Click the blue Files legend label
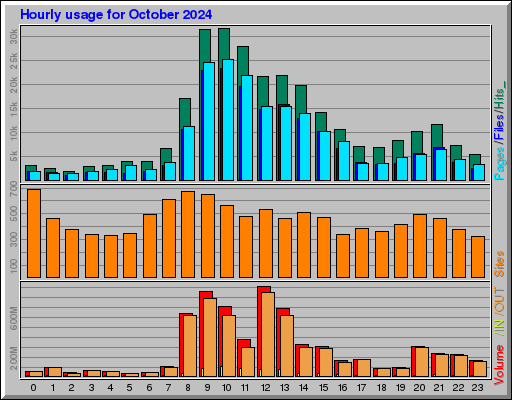Image resolution: width=512 pixels, height=400 pixels. pyautogui.click(x=499, y=127)
